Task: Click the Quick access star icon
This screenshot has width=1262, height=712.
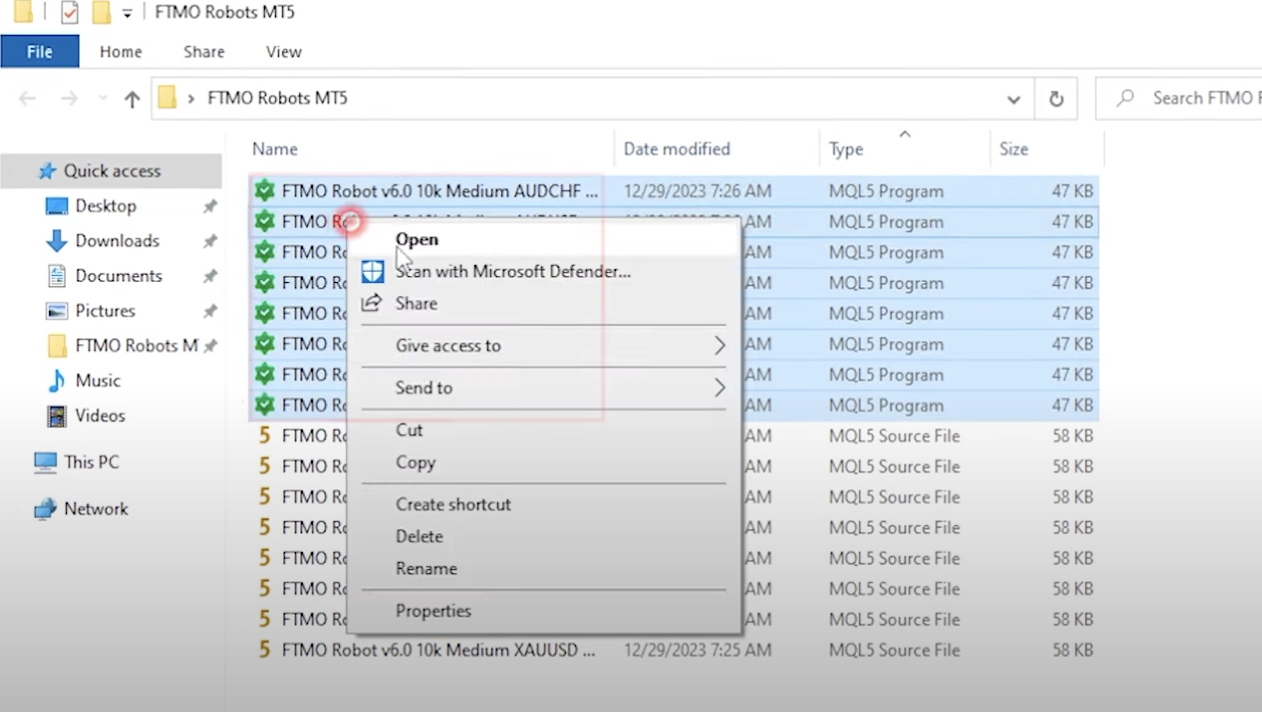Action: [46, 171]
